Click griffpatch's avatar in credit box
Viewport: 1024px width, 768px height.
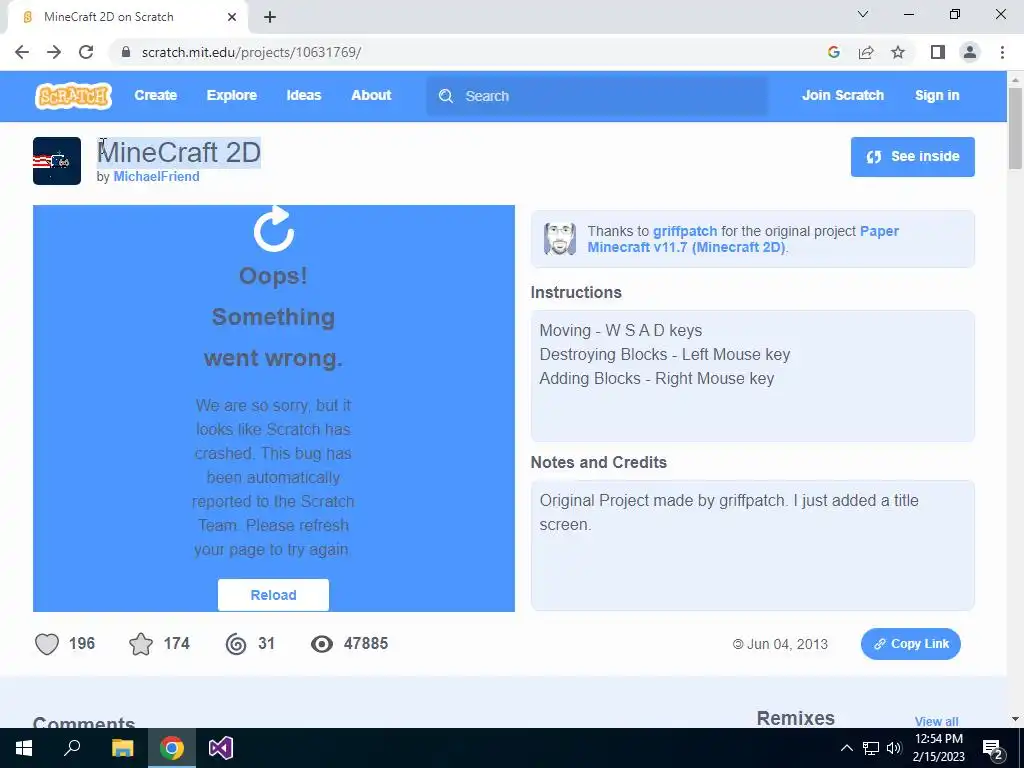pyautogui.click(x=560, y=239)
